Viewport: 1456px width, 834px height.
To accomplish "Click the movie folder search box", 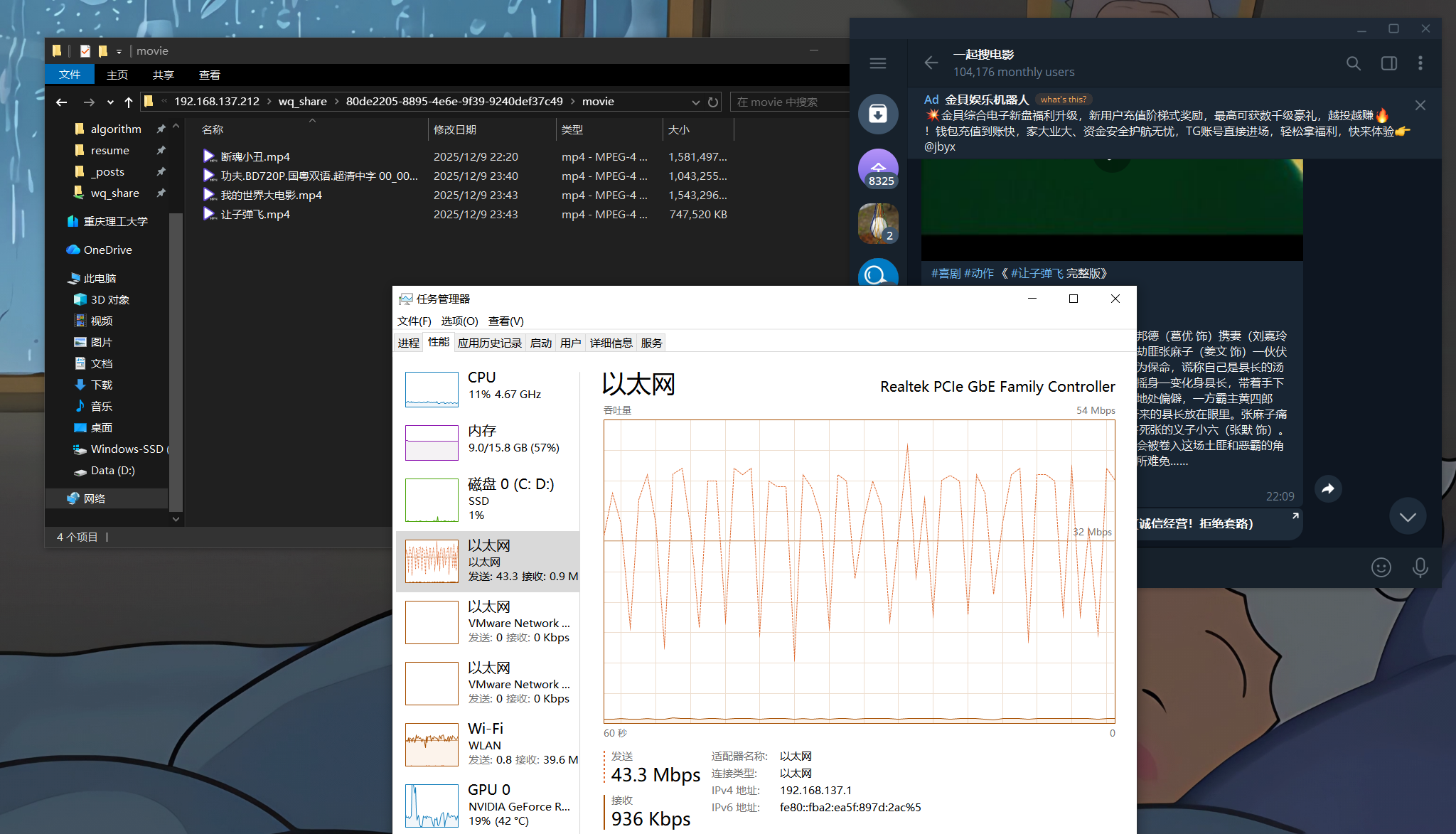I will (789, 102).
